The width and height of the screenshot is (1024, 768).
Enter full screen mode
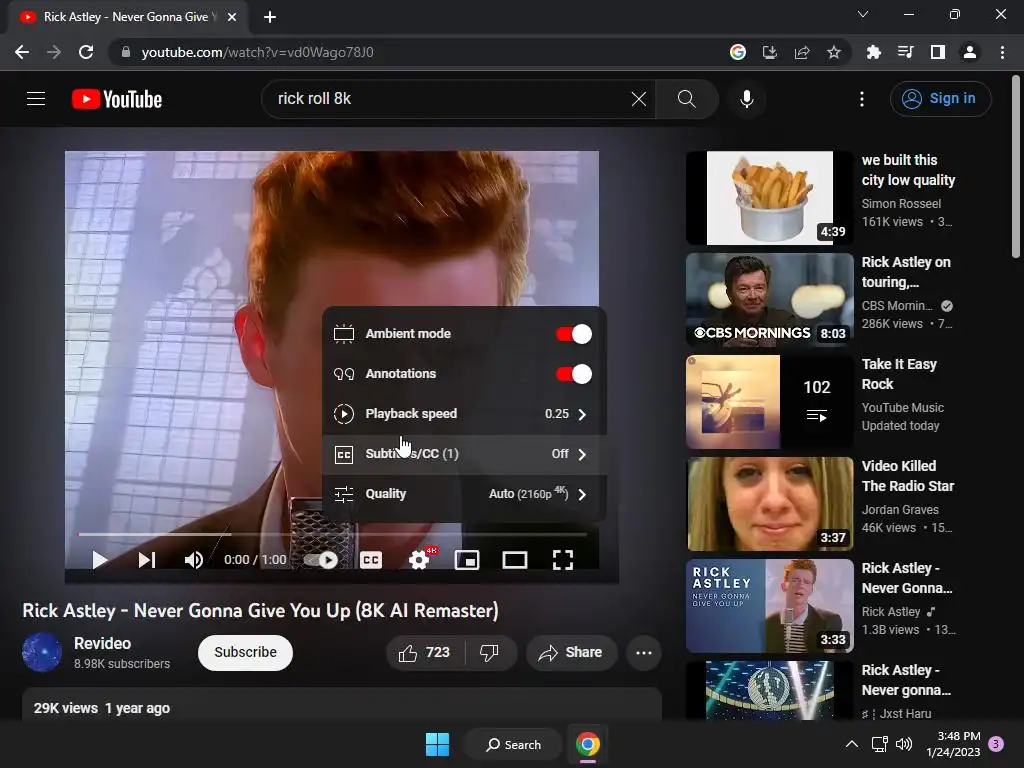coord(563,560)
